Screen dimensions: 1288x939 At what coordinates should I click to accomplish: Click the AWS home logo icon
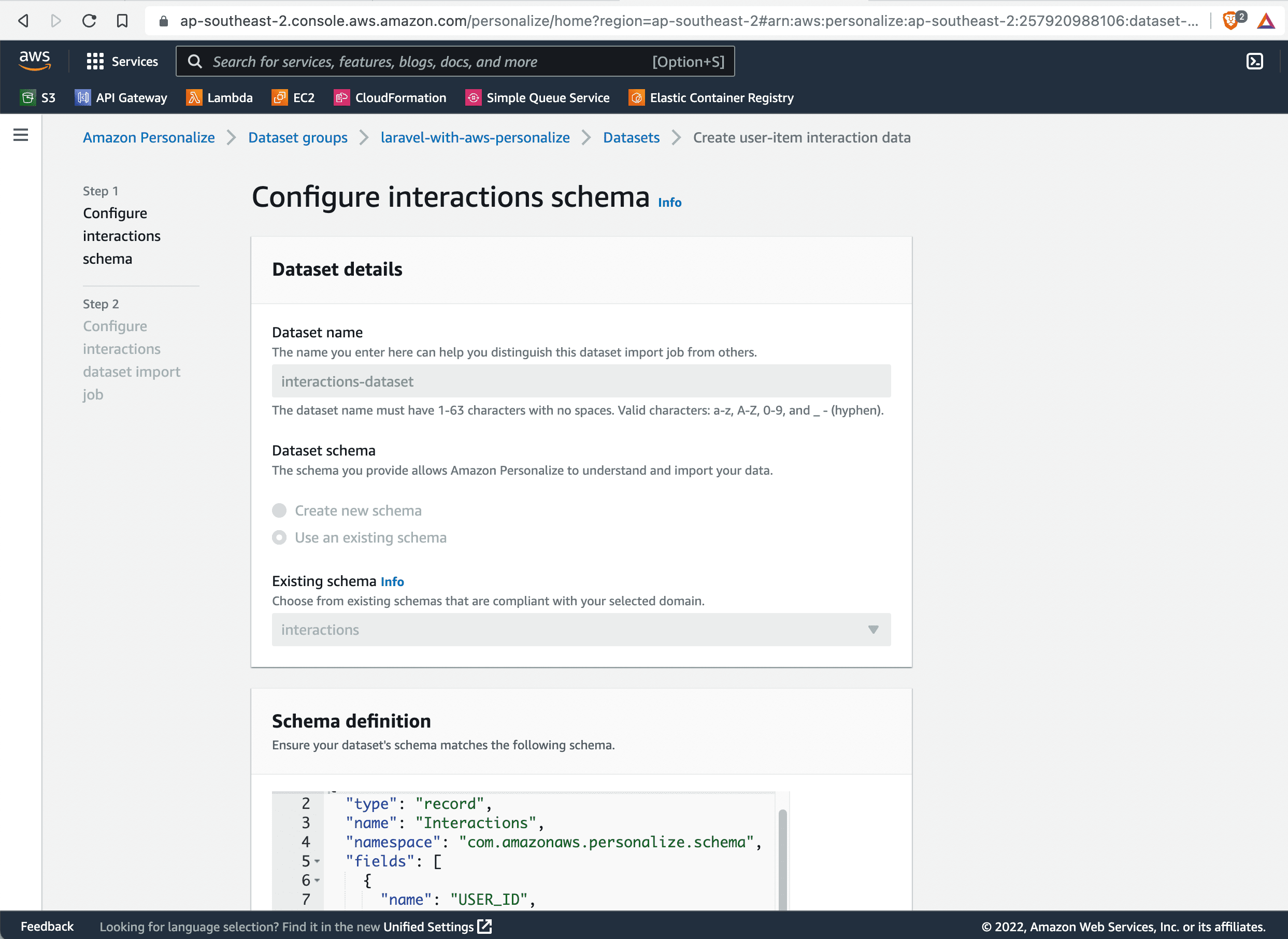(36, 61)
